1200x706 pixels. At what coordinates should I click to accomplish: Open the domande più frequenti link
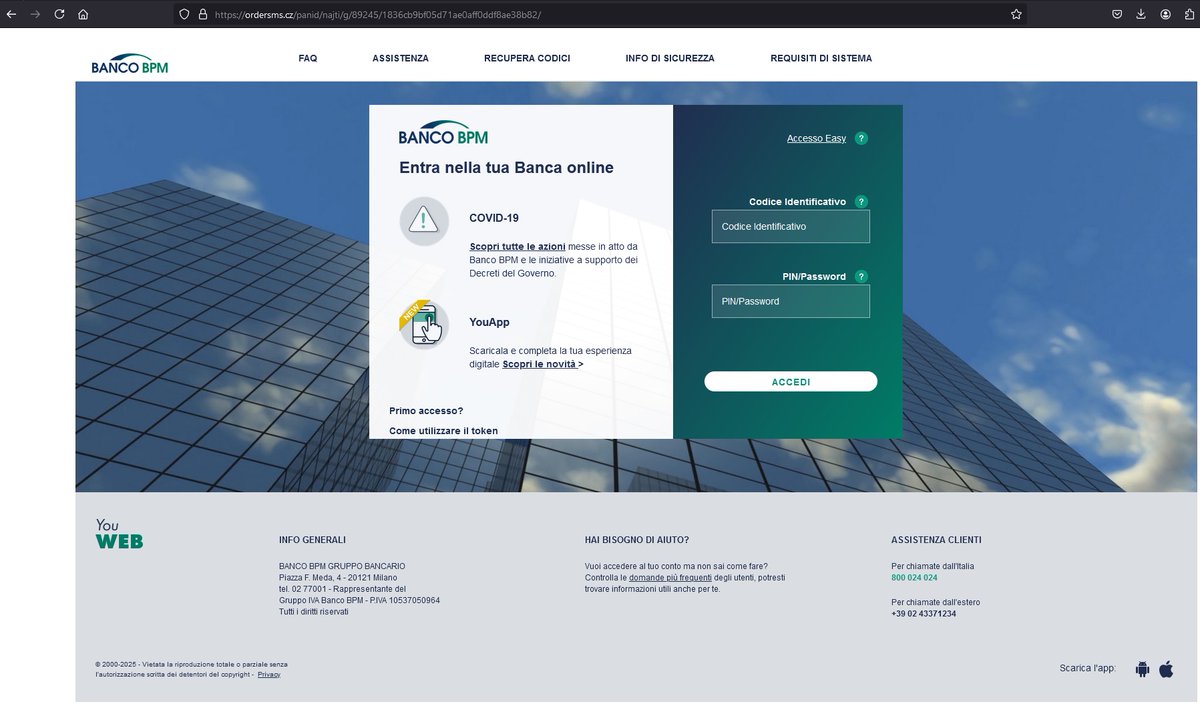pyautogui.click(x=670, y=578)
